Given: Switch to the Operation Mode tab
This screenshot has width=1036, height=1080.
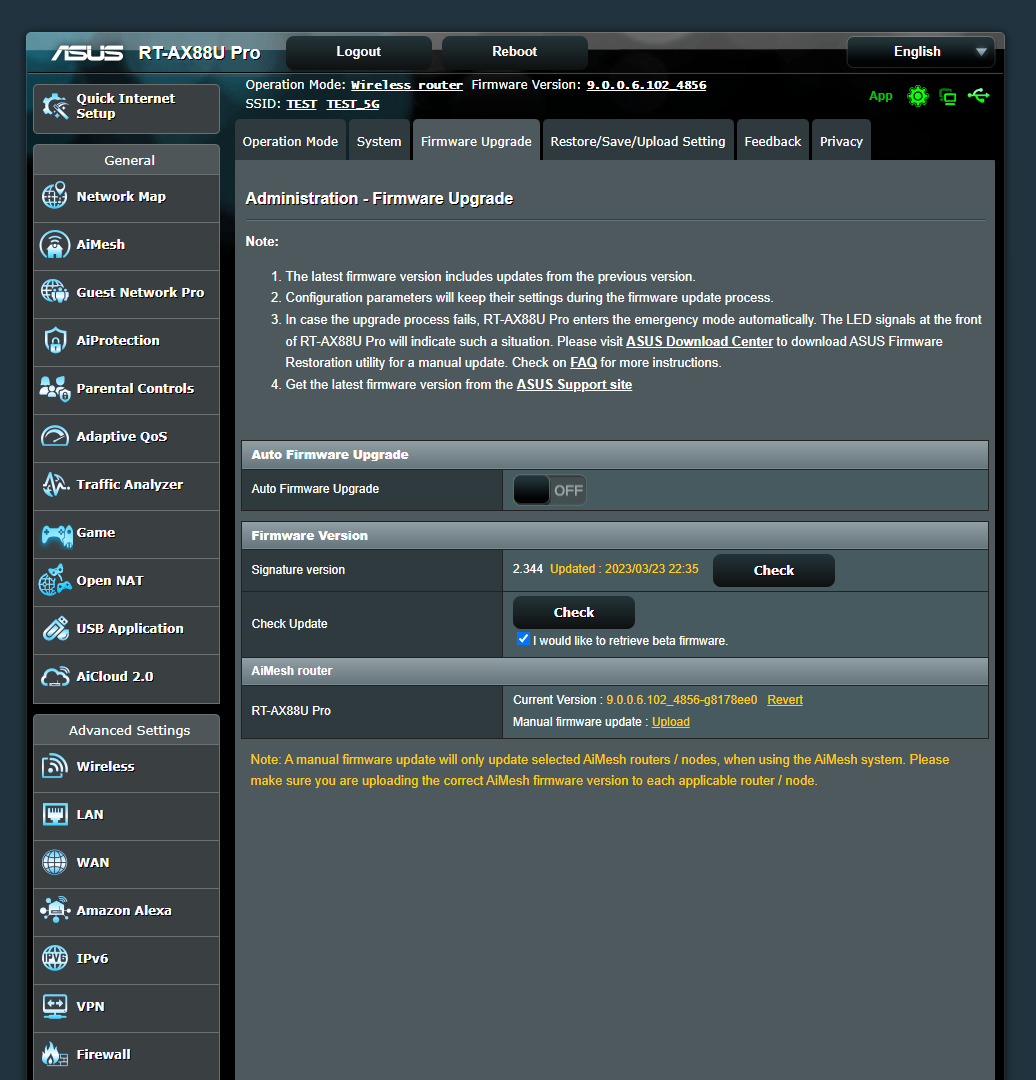Looking at the screenshot, I should click(x=290, y=141).
